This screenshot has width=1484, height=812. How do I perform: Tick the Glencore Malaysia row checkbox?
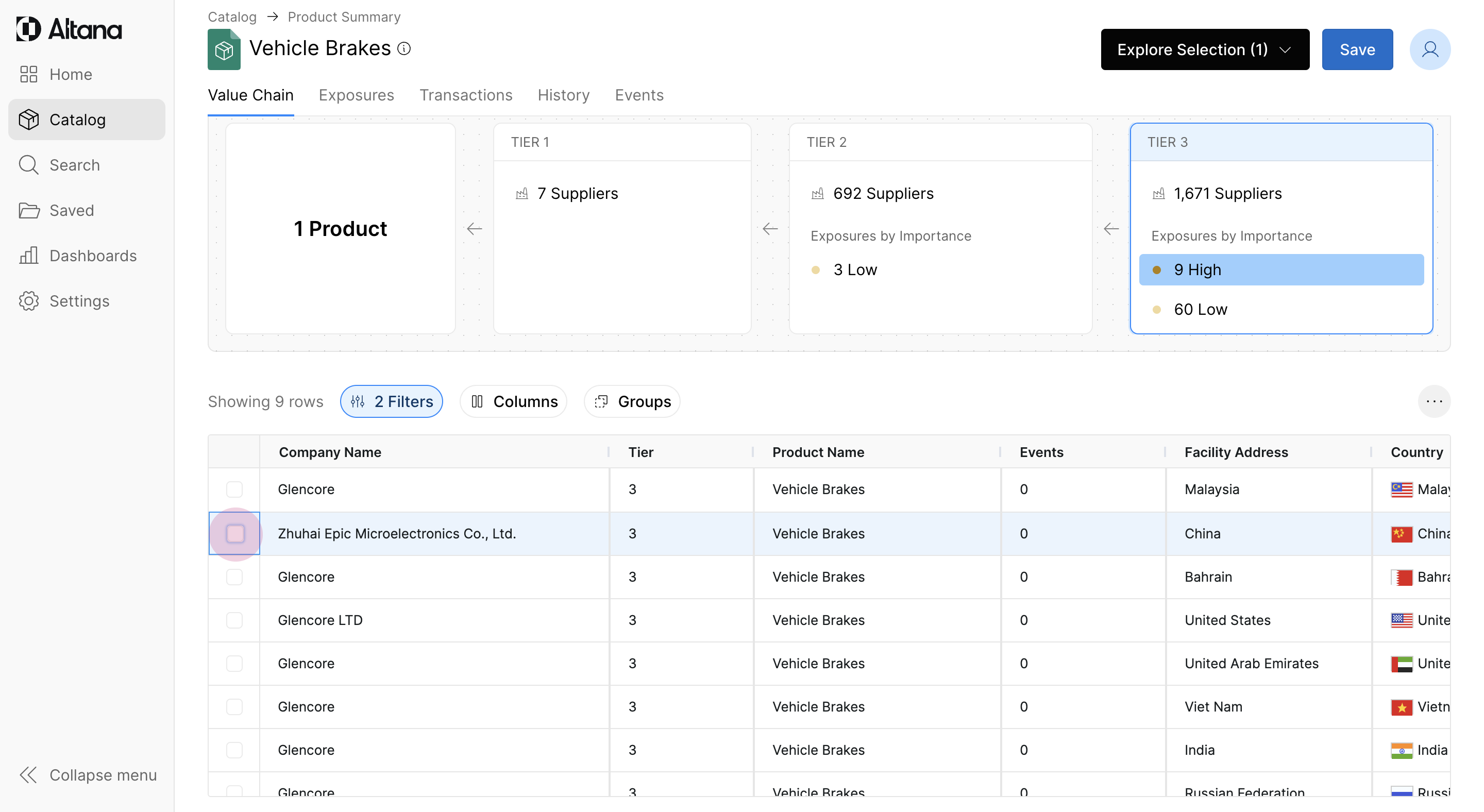234,489
